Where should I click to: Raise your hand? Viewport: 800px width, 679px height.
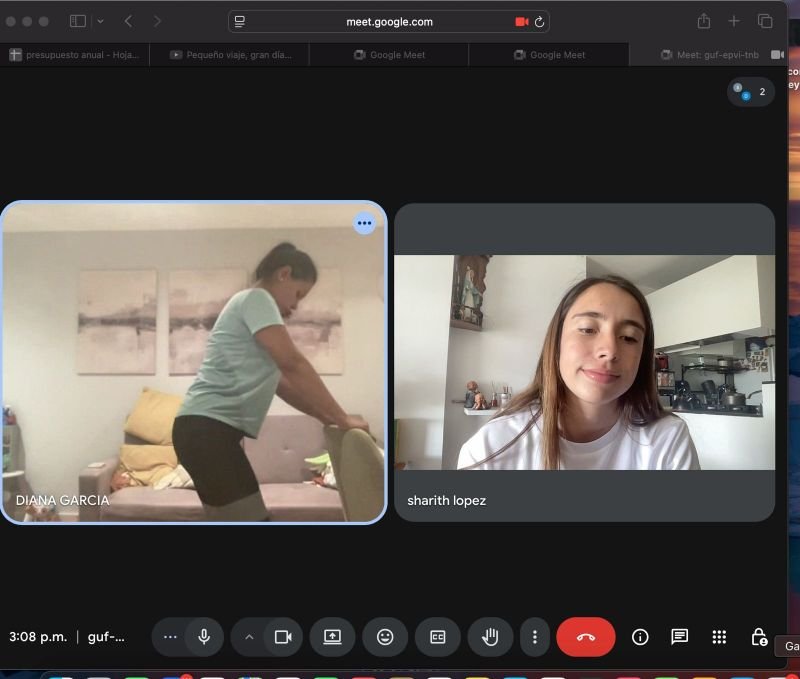click(490, 637)
